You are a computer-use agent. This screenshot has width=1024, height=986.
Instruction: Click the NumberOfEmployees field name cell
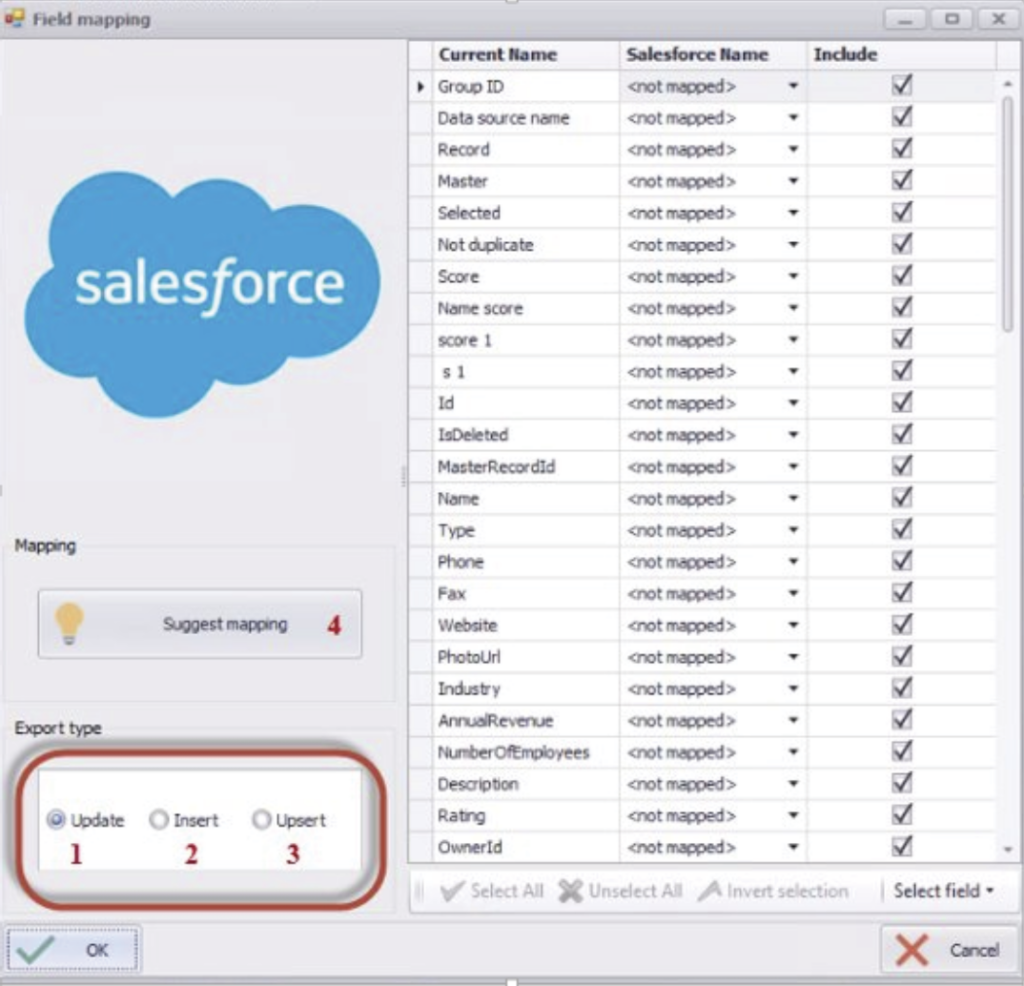tap(526, 752)
